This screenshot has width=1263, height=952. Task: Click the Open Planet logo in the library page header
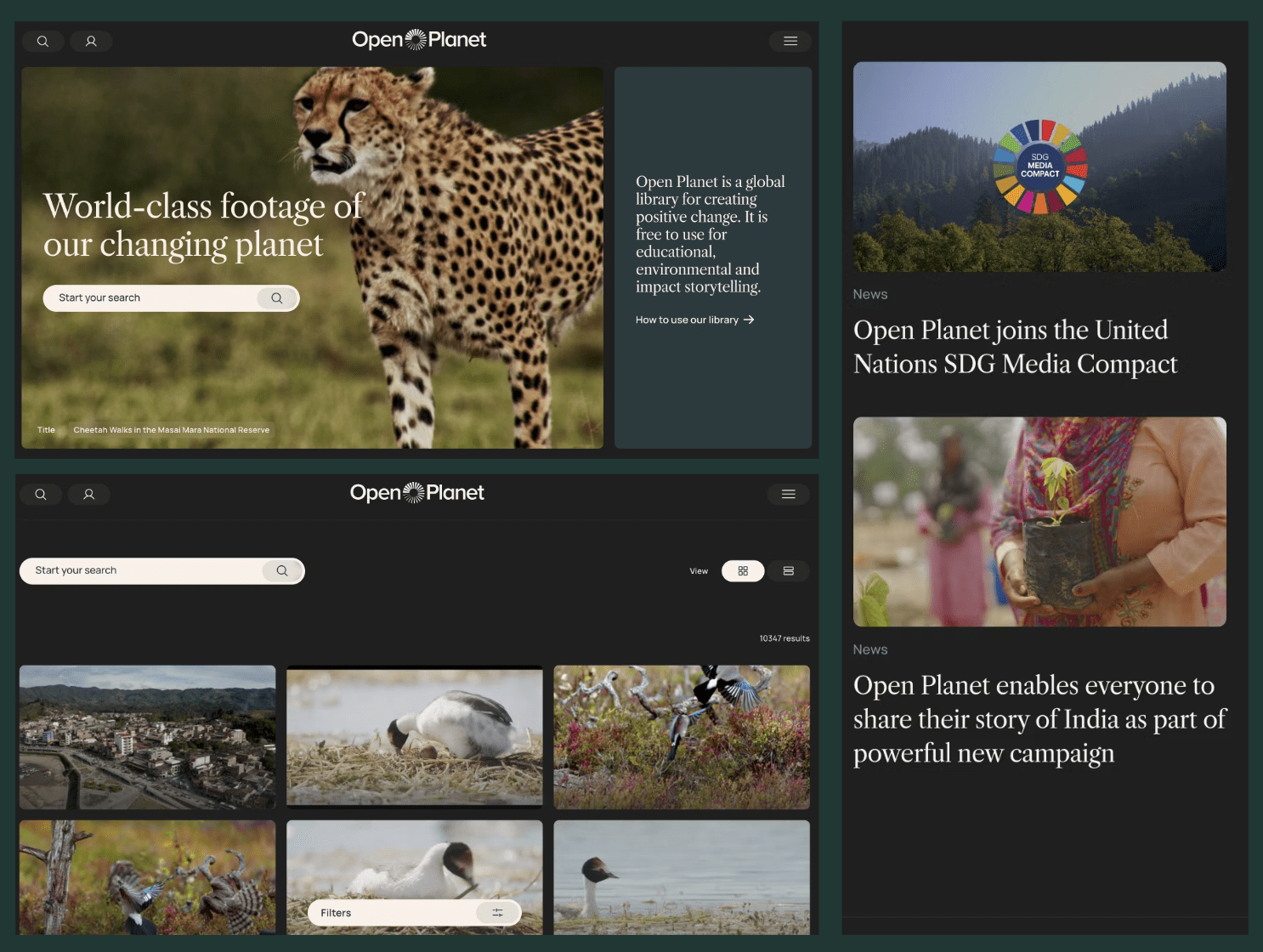tap(416, 493)
